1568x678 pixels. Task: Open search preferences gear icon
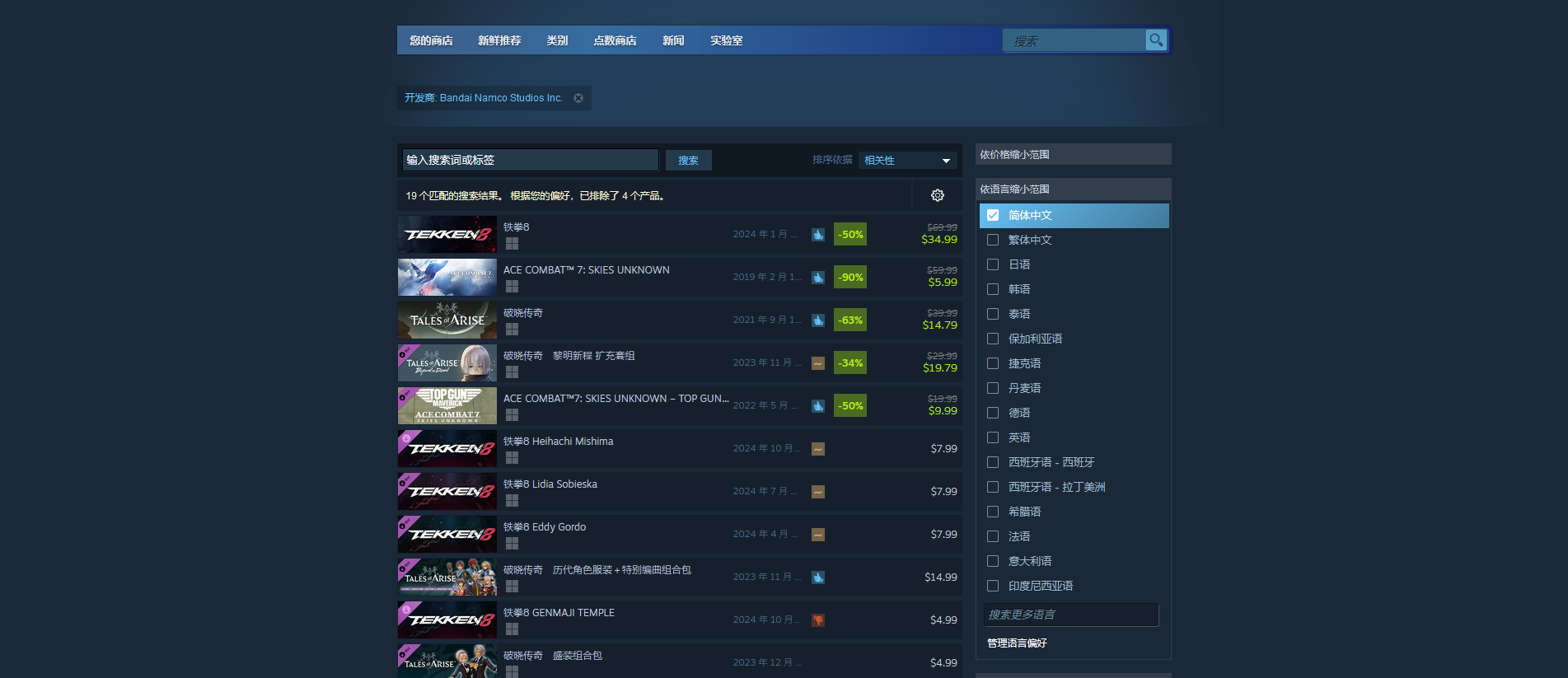pos(938,195)
